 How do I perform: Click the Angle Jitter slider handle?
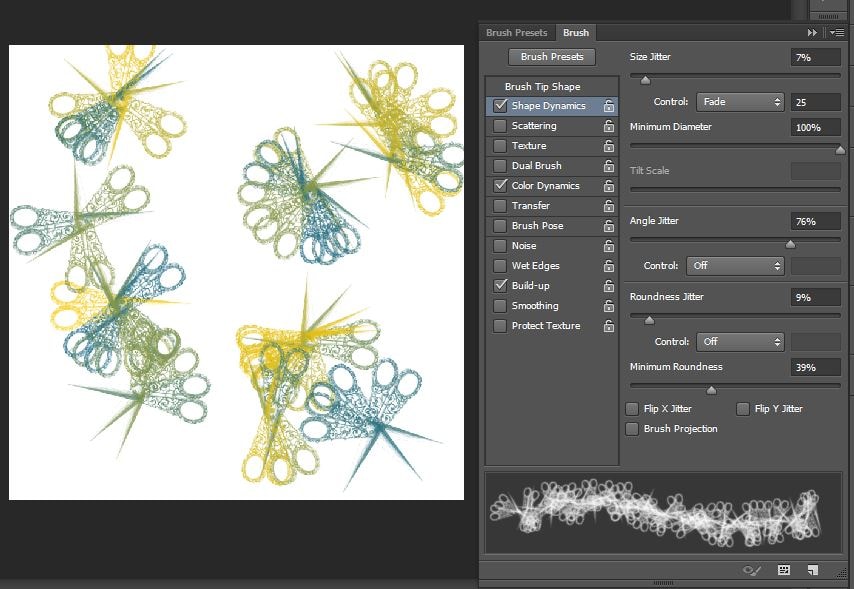[790, 245]
